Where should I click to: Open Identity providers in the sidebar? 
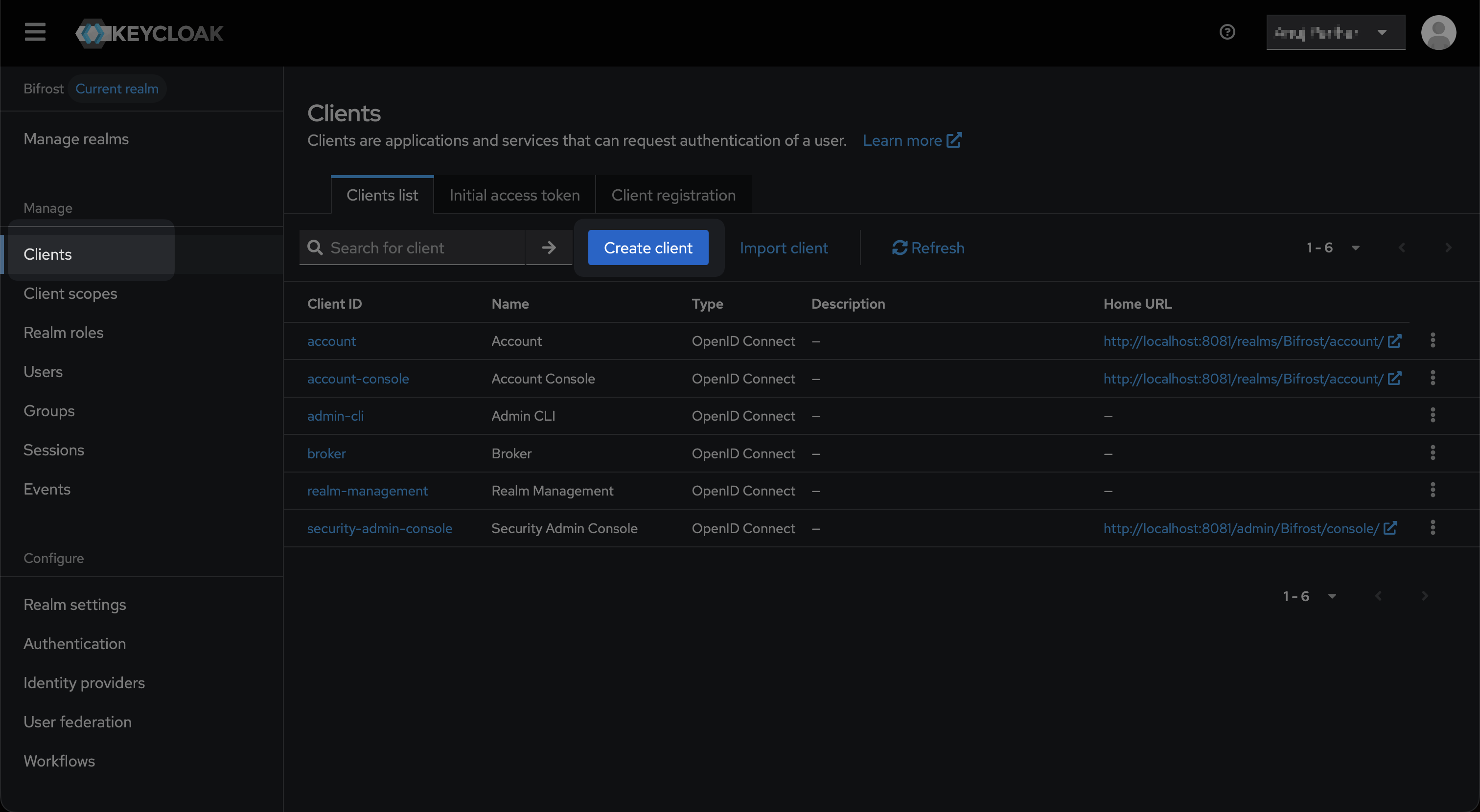(84, 682)
